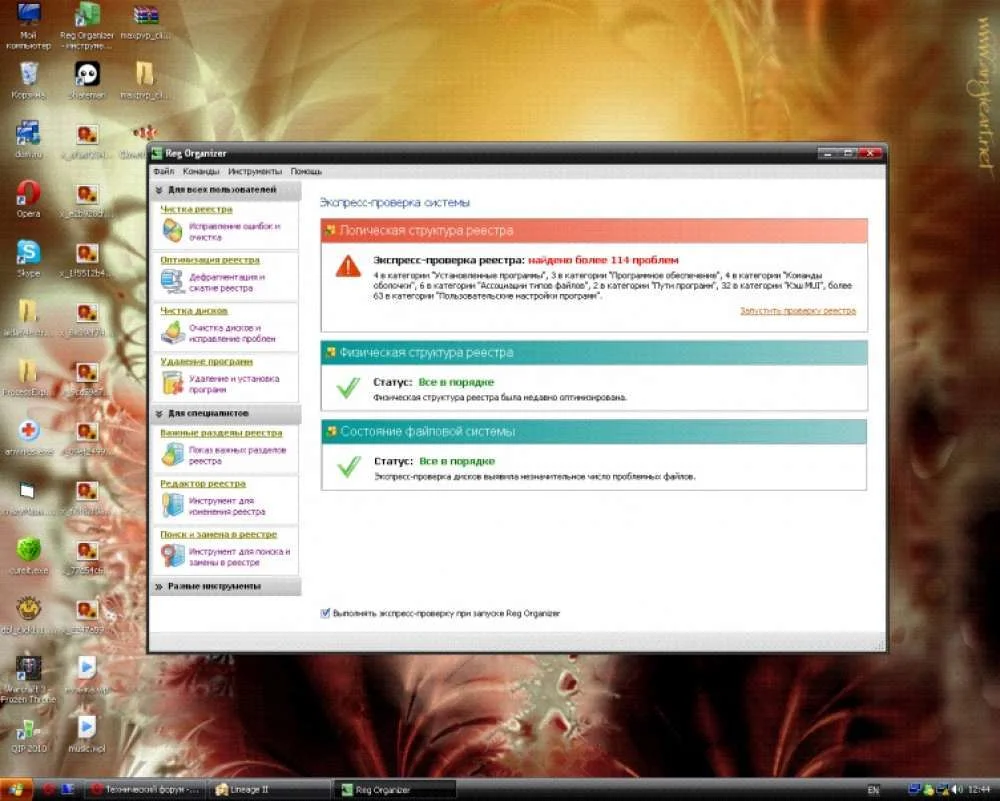1000x801 pixels.
Task: Click the Помощь menu item
Action: 306,171
